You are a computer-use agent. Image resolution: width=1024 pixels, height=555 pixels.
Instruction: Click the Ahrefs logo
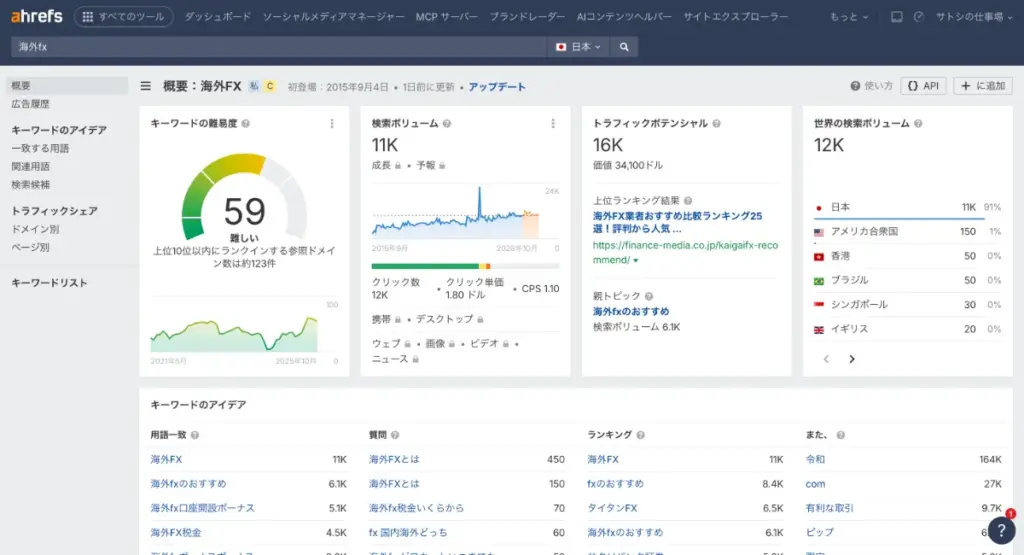(x=37, y=17)
